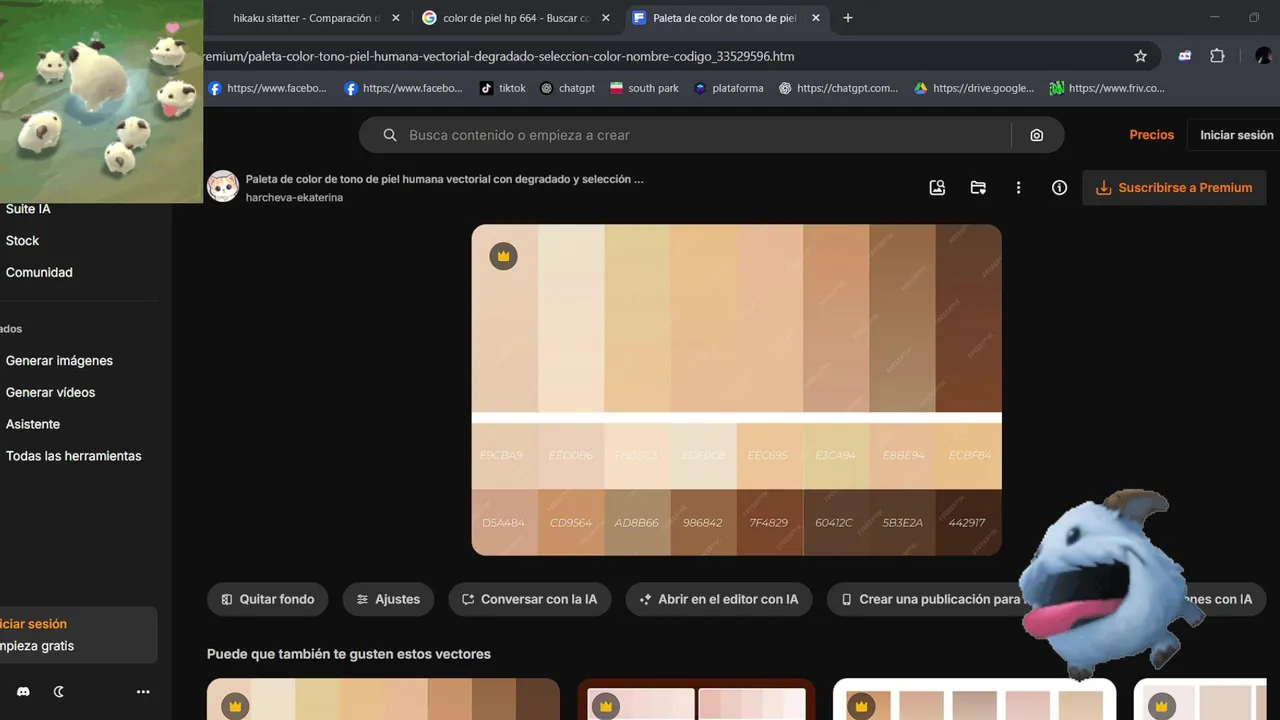1280x720 pixels.
Task: Click the Precios link in the header
Action: pyautogui.click(x=1151, y=135)
